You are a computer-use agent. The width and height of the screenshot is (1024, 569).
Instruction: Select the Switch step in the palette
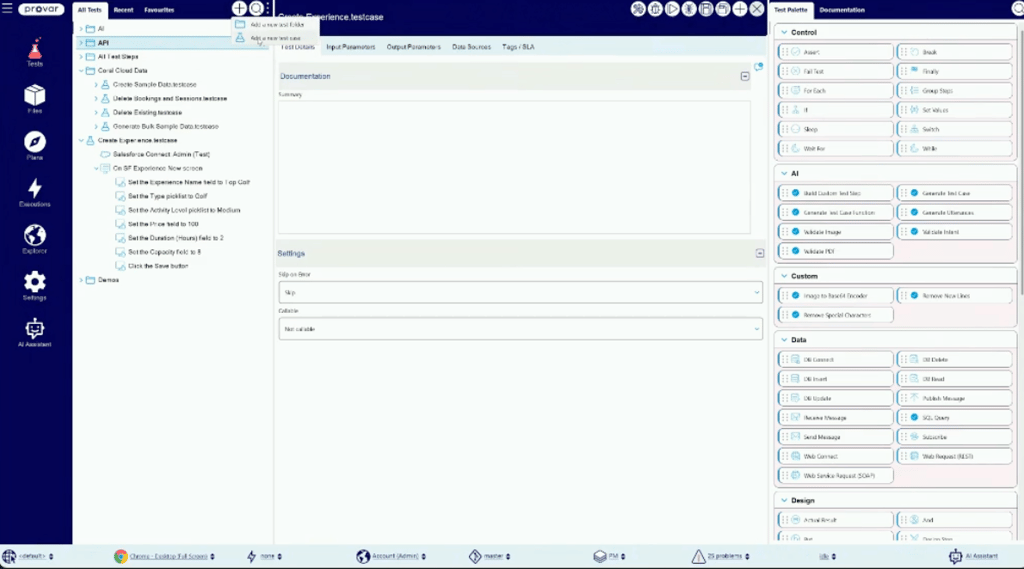click(954, 129)
